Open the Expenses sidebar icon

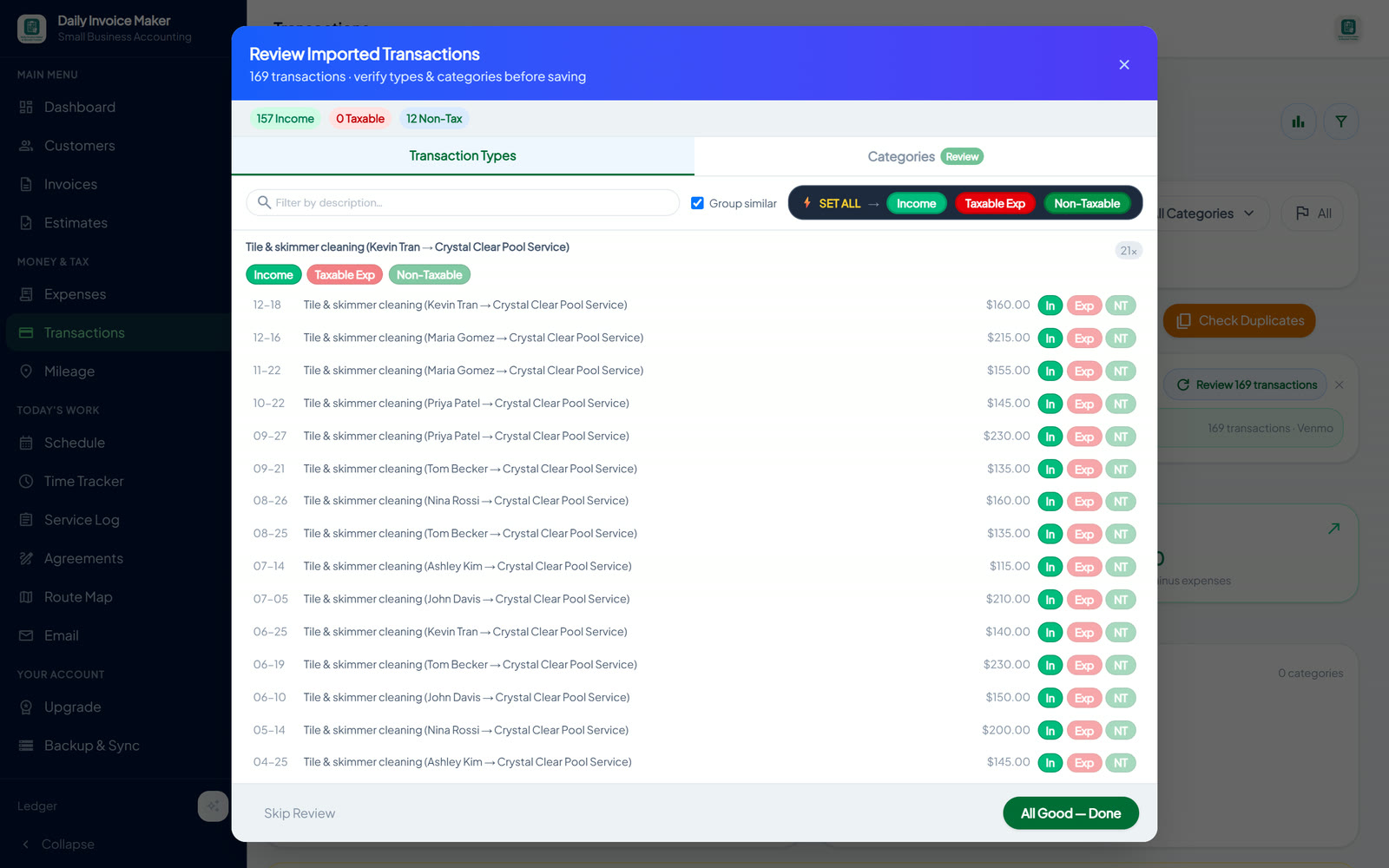coord(26,294)
